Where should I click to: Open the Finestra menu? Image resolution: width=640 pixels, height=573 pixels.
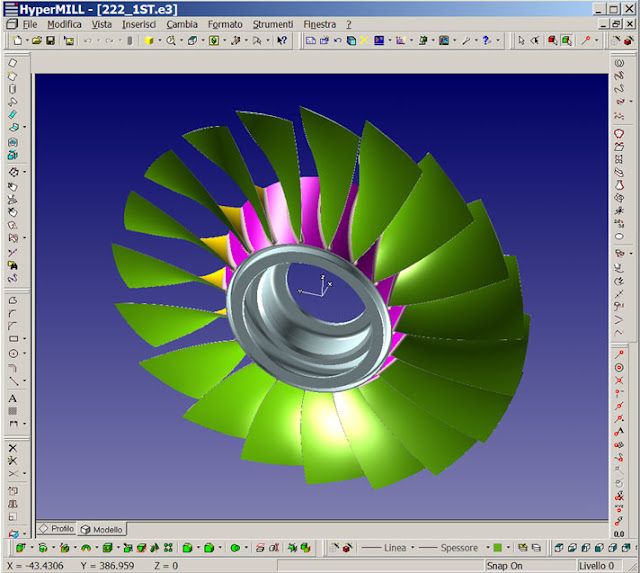(320, 24)
